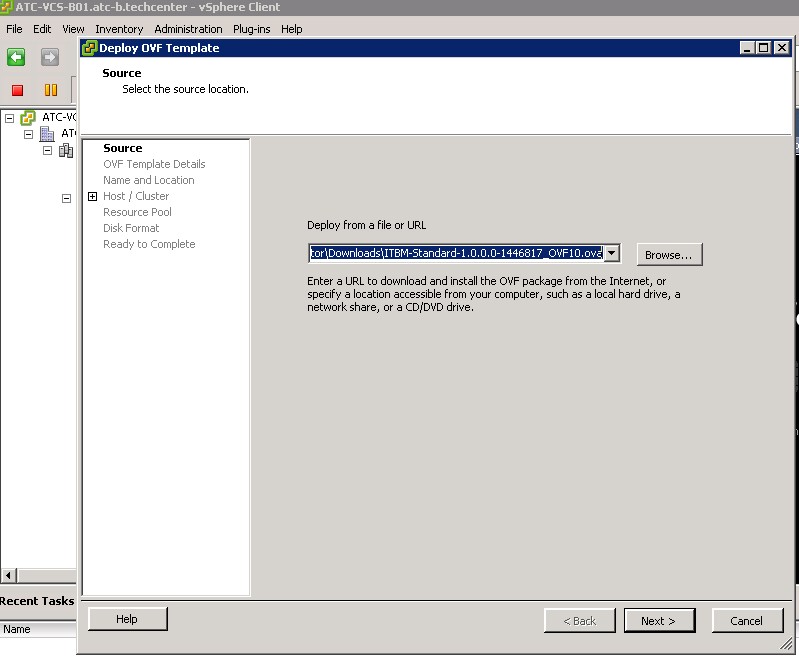Expand the Host / Cluster wizard step

(x=93, y=197)
